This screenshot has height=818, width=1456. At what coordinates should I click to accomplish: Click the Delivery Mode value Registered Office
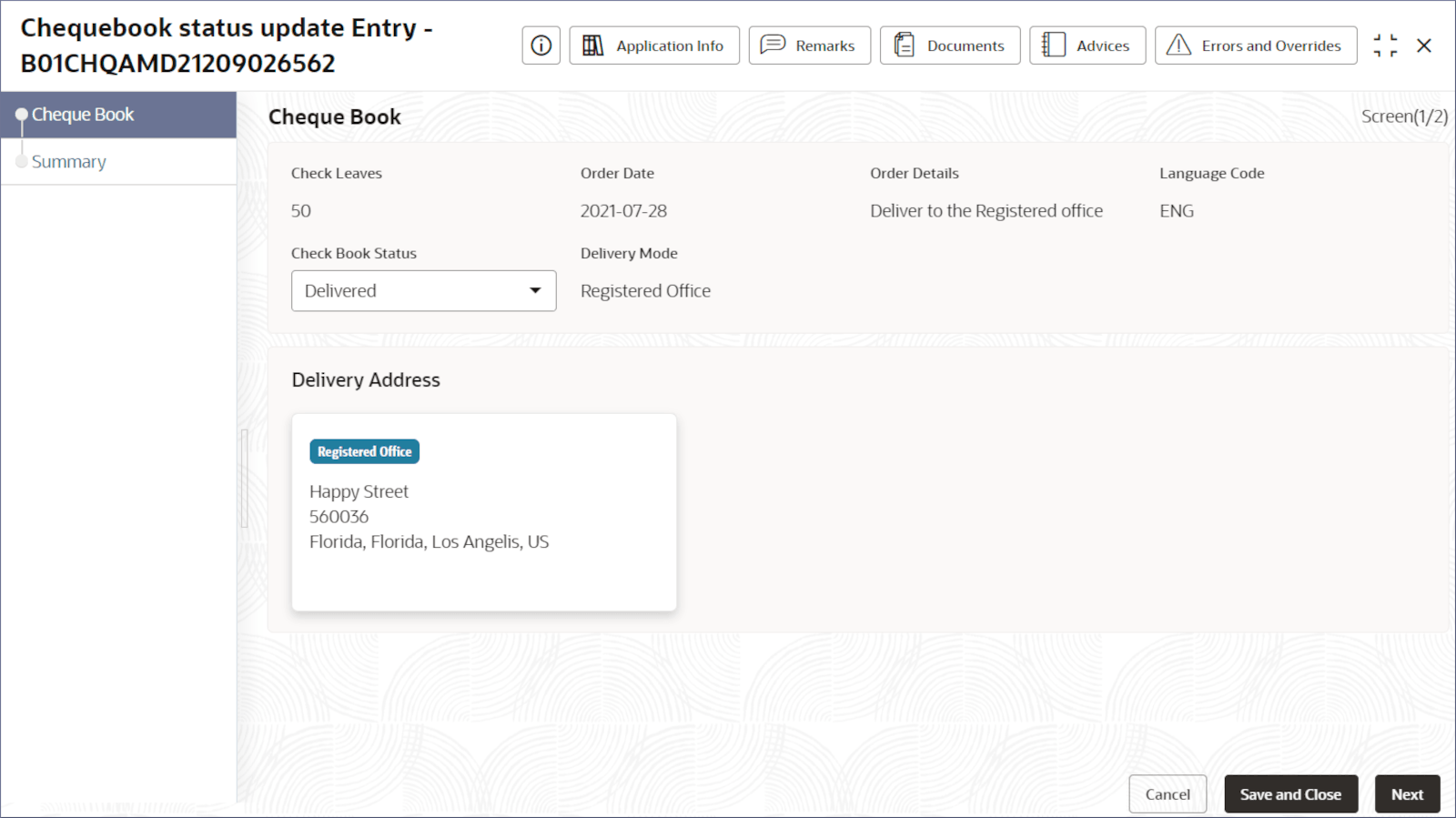click(645, 291)
